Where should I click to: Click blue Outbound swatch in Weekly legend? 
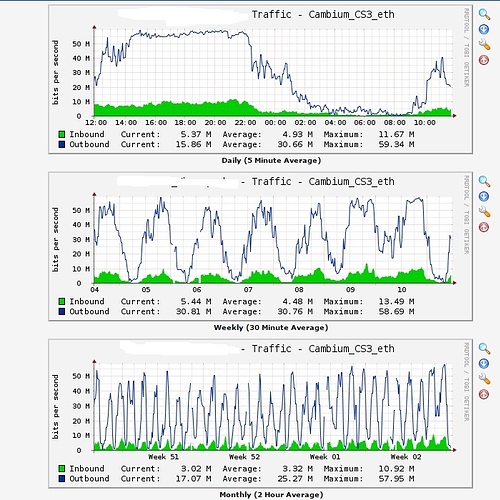point(62,311)
